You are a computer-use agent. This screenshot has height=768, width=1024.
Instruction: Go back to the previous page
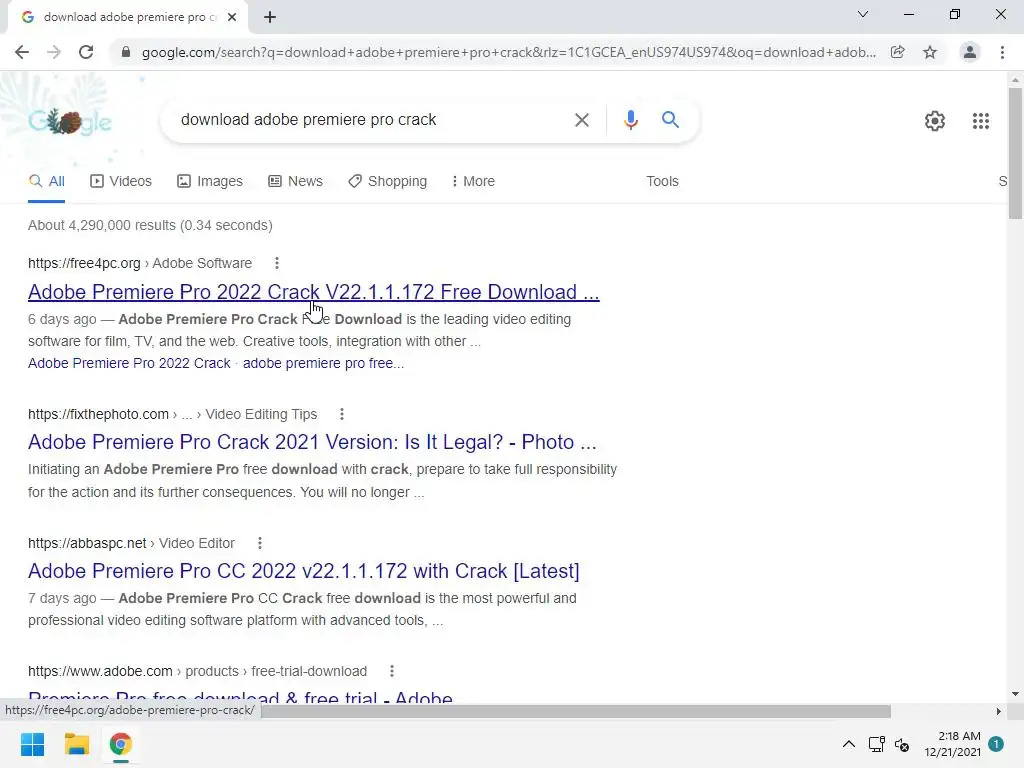22,52
